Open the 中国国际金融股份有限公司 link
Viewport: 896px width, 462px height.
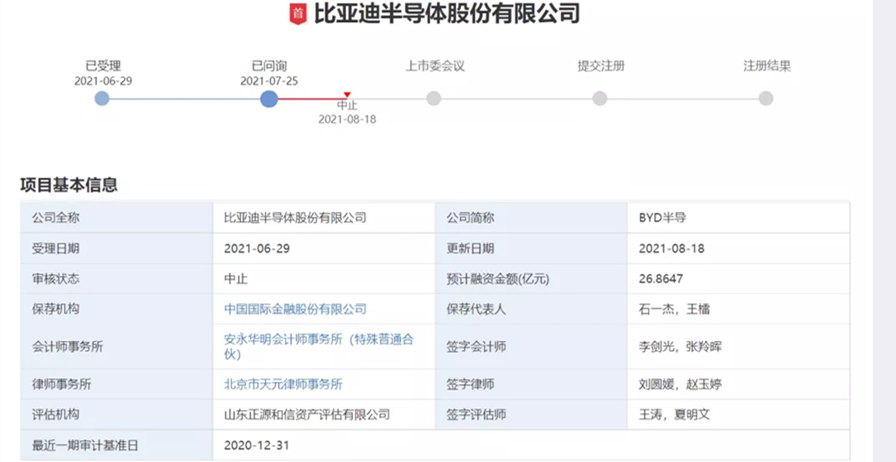point(295,309)
